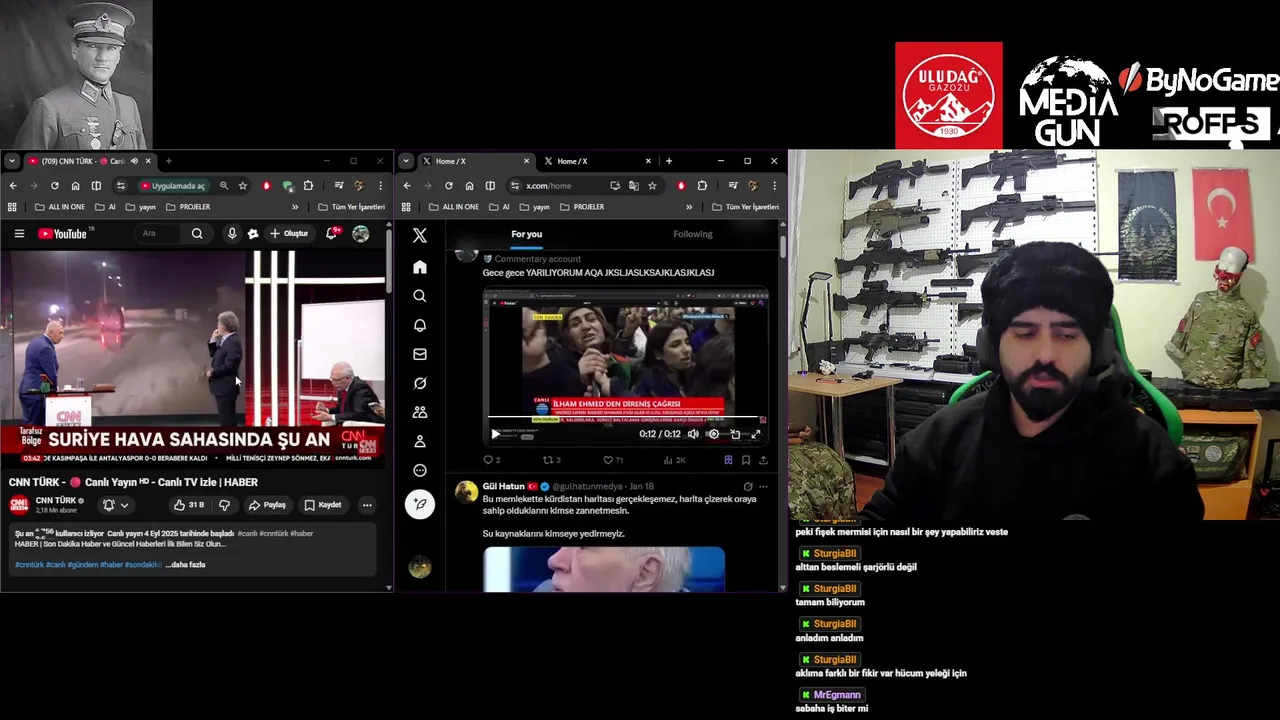Reload page in YouTube window
The width and height of the screenshot is (1280, 720).
pyautogui.click(x=54, y=185)
